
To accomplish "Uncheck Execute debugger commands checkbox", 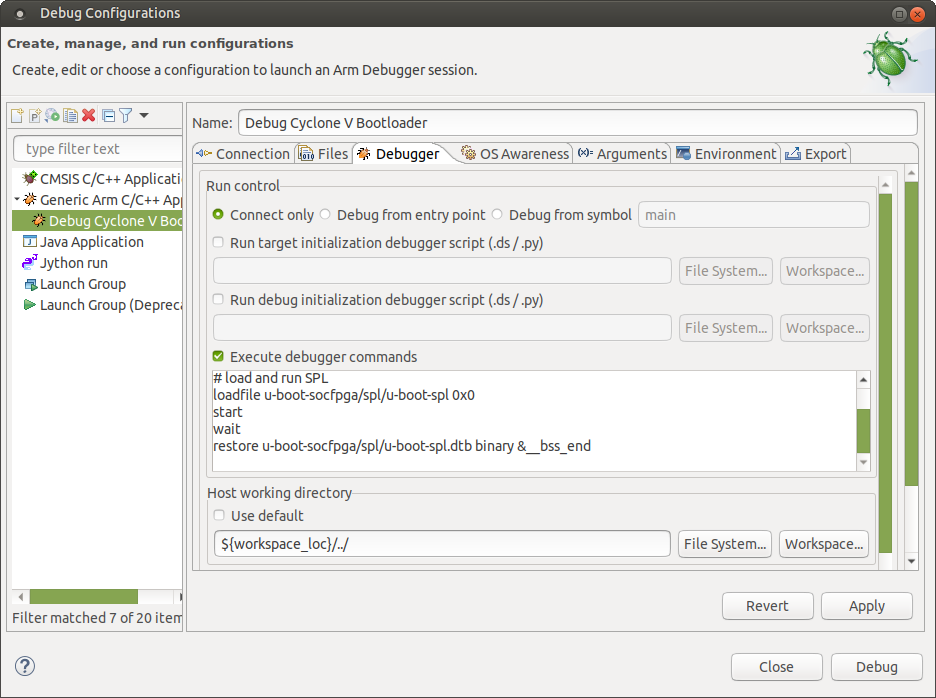I will pyautogui.click(x=218, y=357).
